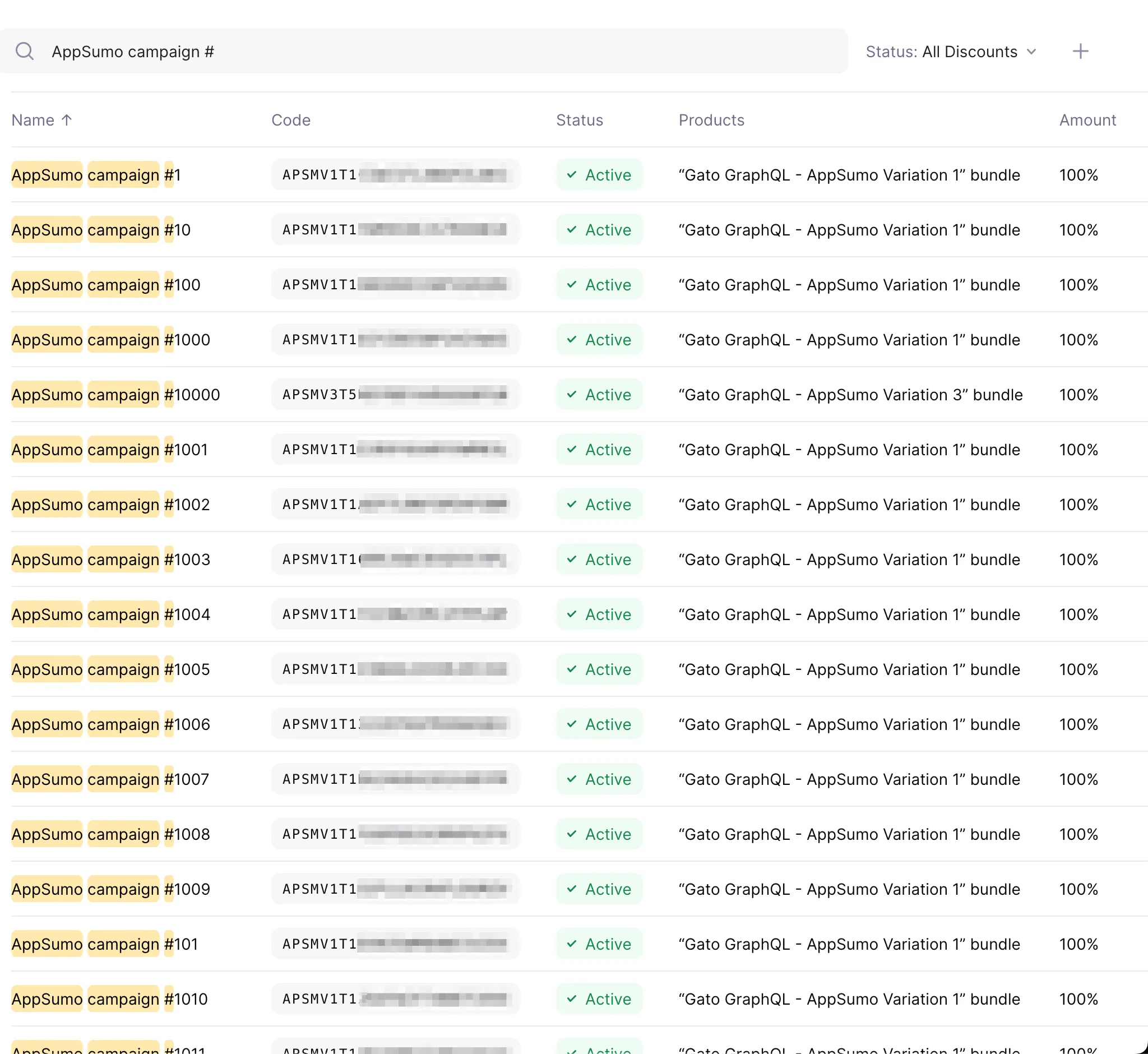Click the product bundle for campaign #1006

[x=849, y=724]
